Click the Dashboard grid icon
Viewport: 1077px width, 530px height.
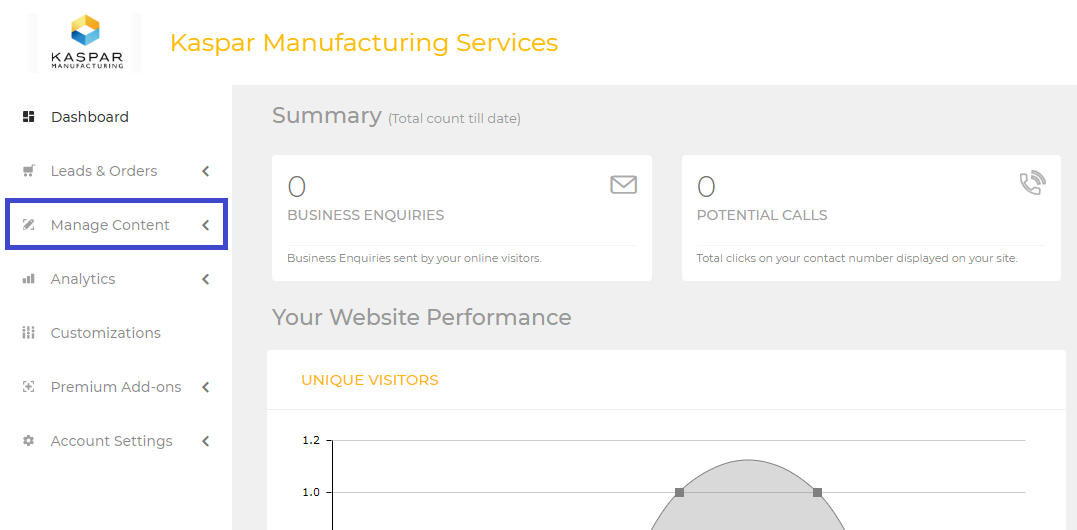(x=28, y=117)
